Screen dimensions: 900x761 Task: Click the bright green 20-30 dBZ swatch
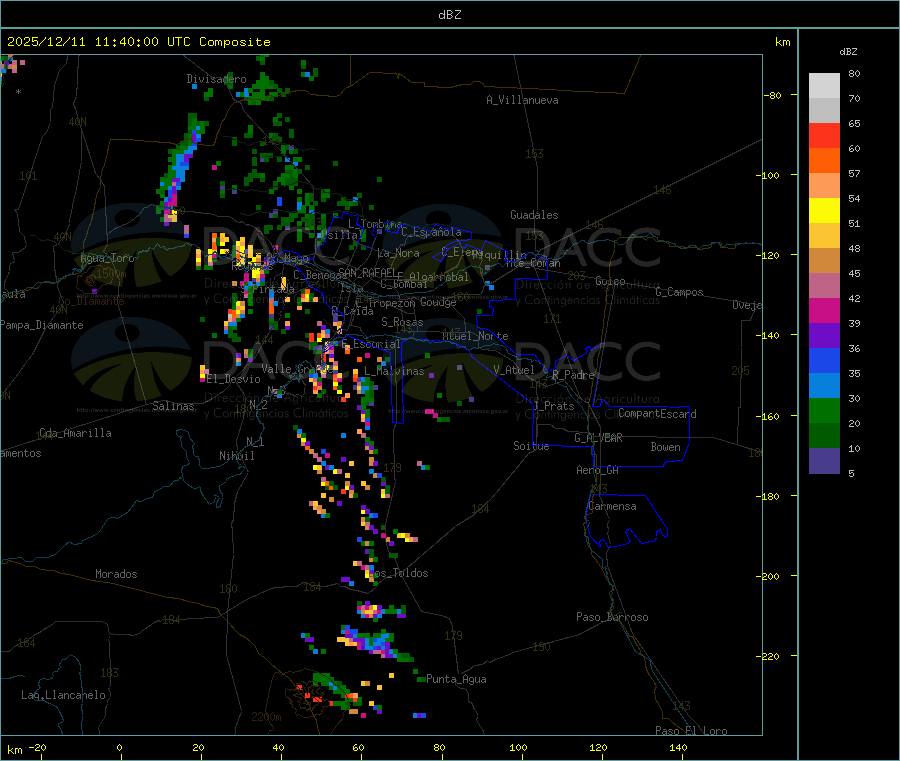pyautogui.click(x=824, y=410)
